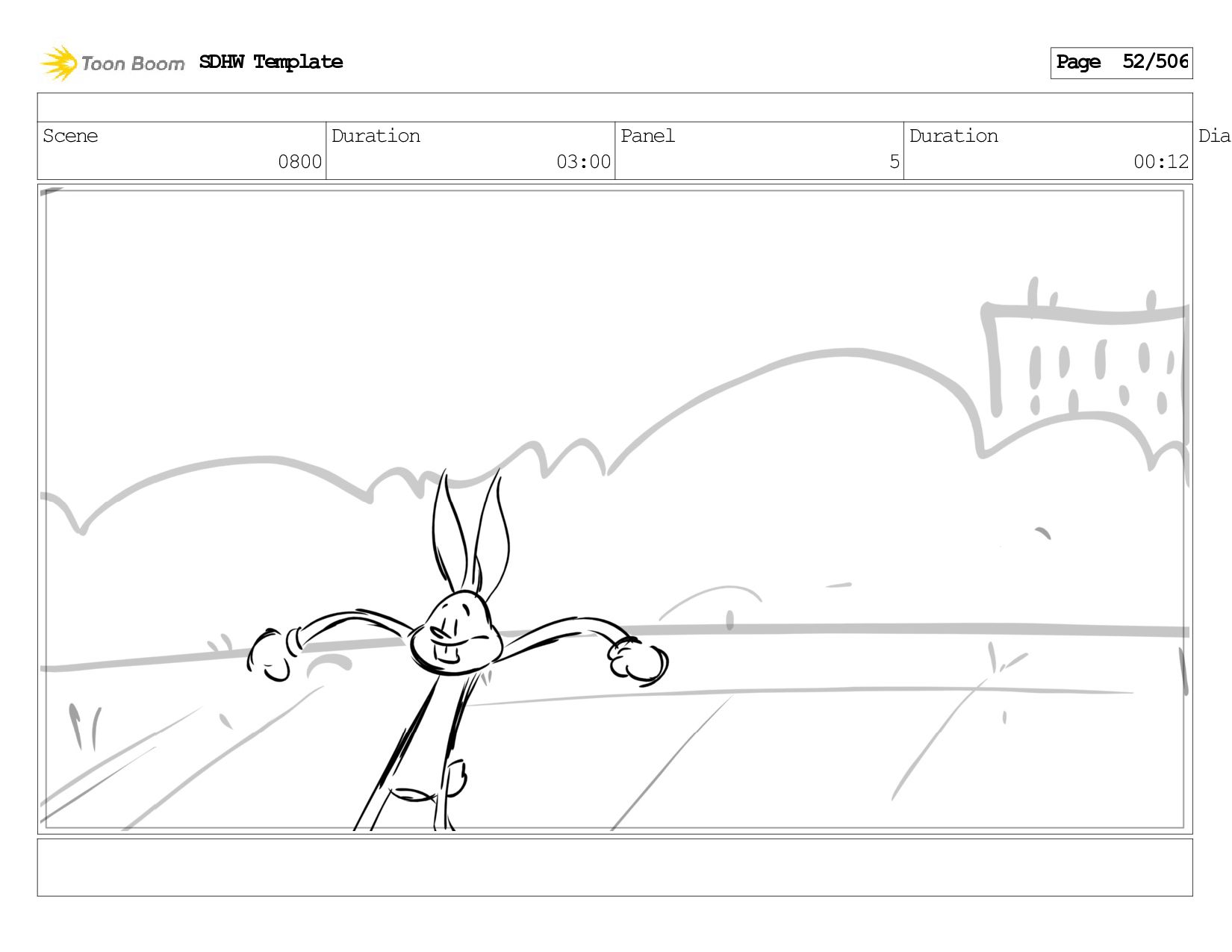1232x952 pixels.
Task: Select the scene number 0800
Action: 299,162
